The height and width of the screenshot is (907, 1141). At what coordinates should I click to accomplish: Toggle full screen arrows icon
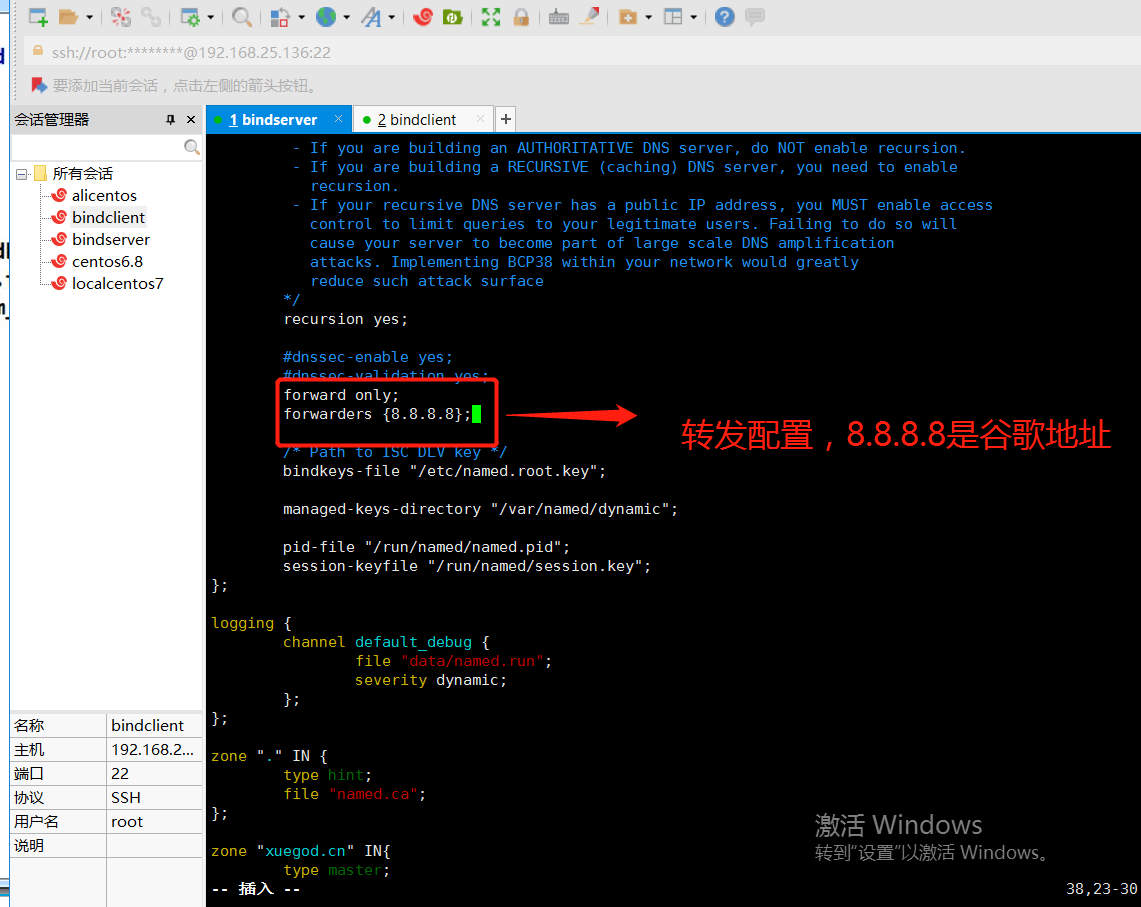[x=491, y=17]
